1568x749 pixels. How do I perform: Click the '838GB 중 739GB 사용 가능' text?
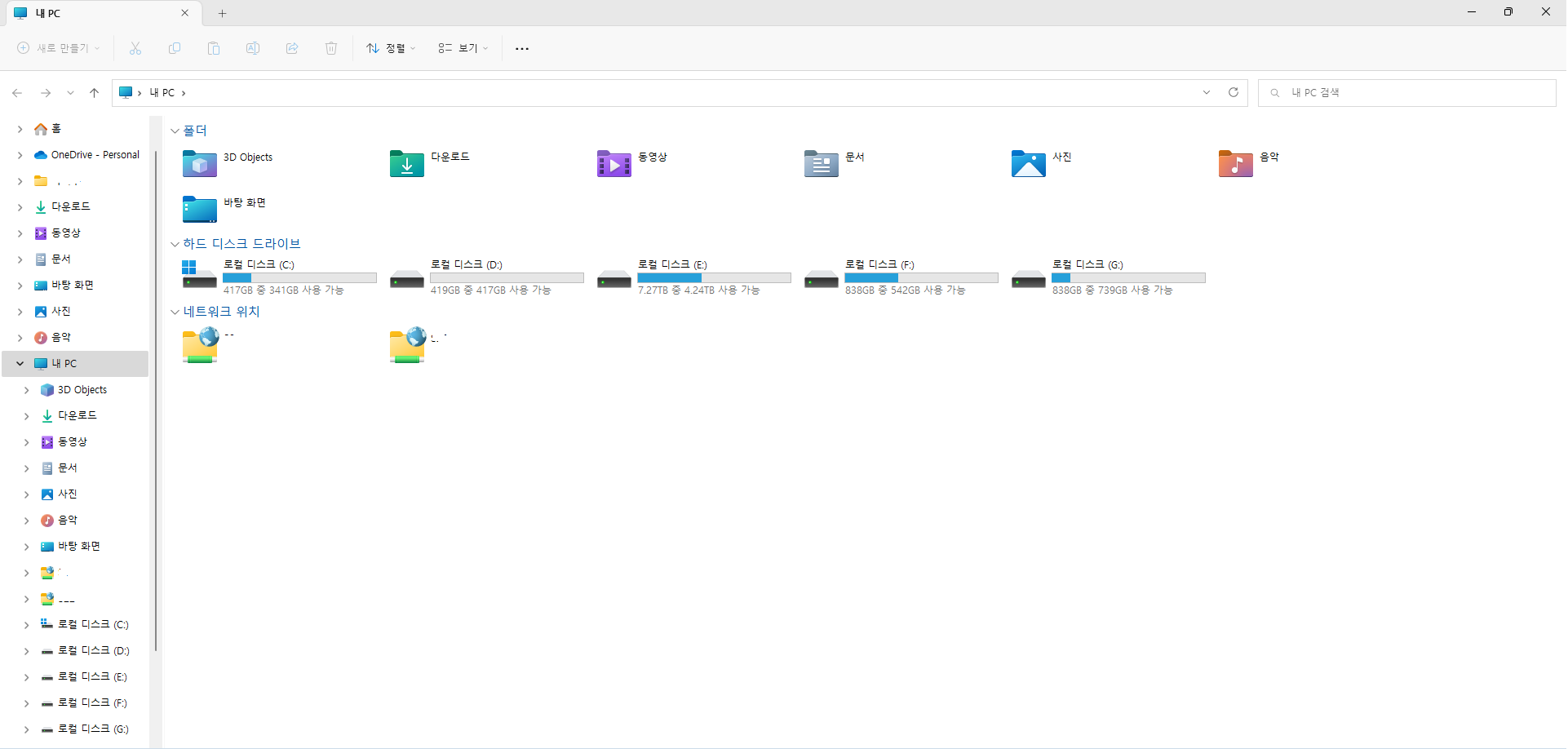click(x=1112, y=290)
